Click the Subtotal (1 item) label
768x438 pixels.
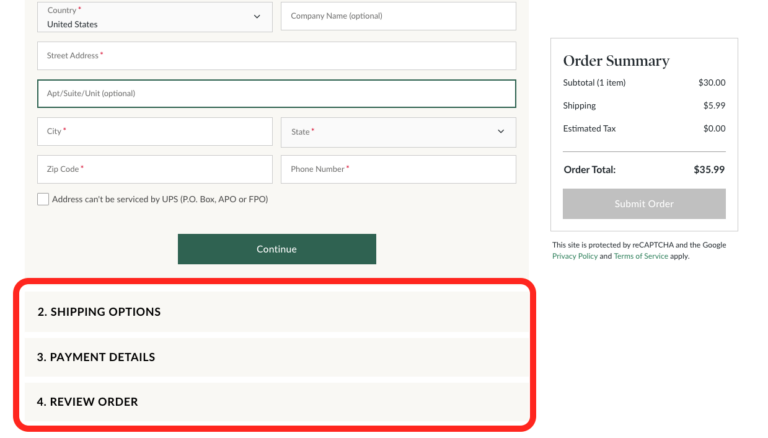pyautogui.click(x=594, y=83)
